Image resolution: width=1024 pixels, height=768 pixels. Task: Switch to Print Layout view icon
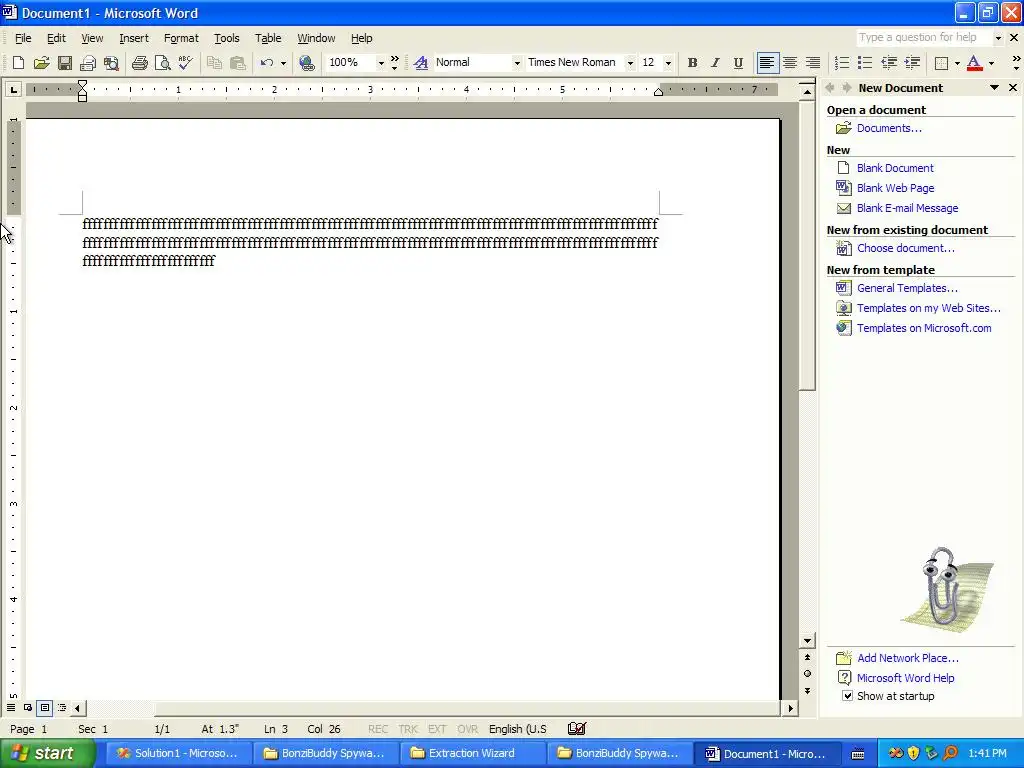44,708
